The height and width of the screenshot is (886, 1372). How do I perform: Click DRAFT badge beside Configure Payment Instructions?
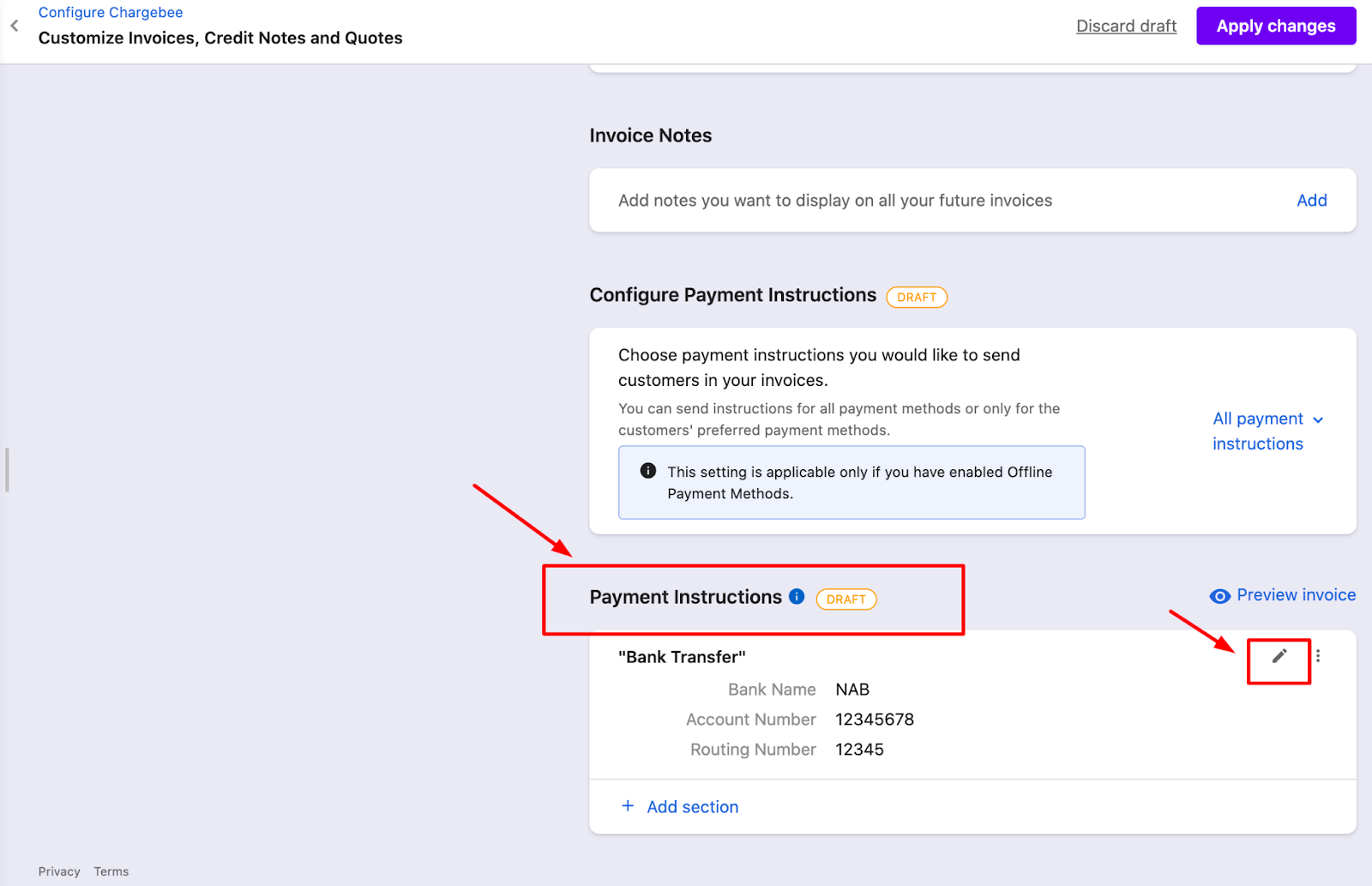point(916,298)
